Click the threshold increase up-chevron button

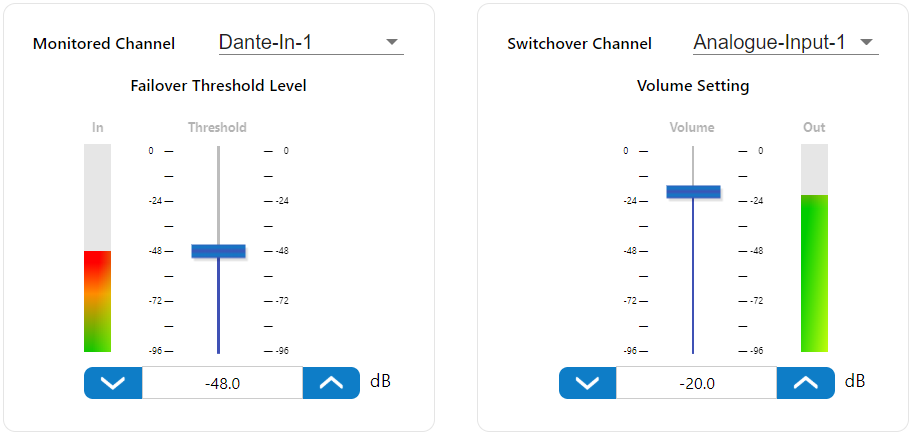(331, 383)
